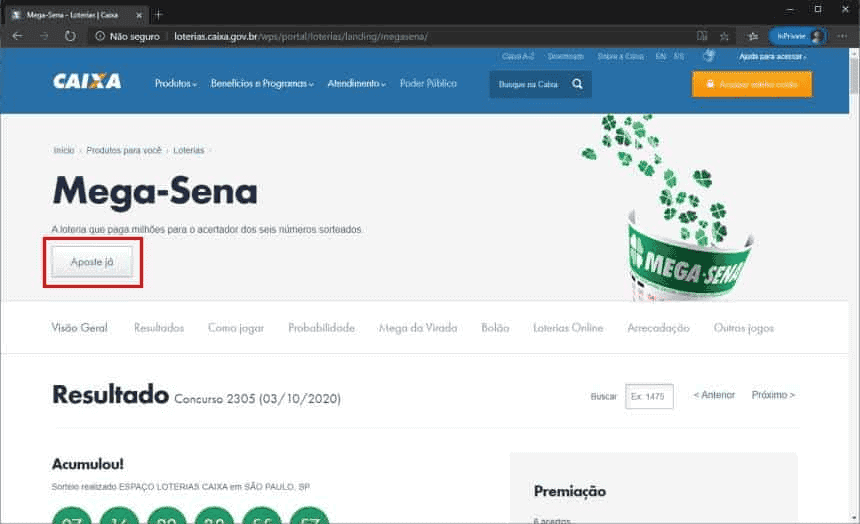Open the InPrivate profile badge
The width and height of the screenshot is (860, 524).
[x=799, y=36]
